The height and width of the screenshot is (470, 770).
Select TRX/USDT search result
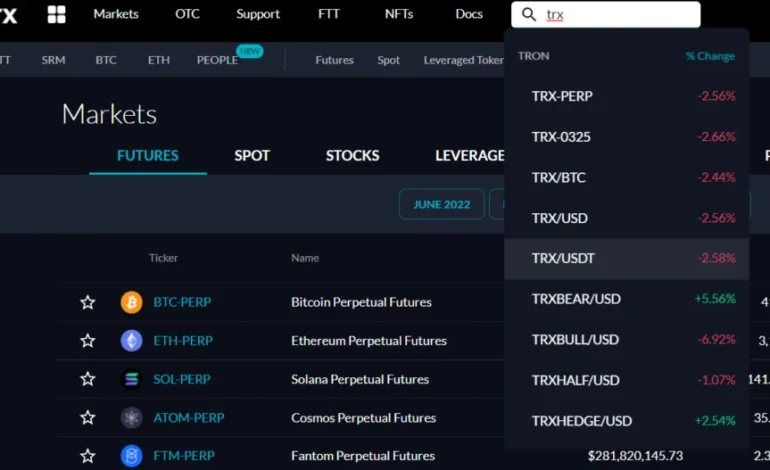point(627,259)
